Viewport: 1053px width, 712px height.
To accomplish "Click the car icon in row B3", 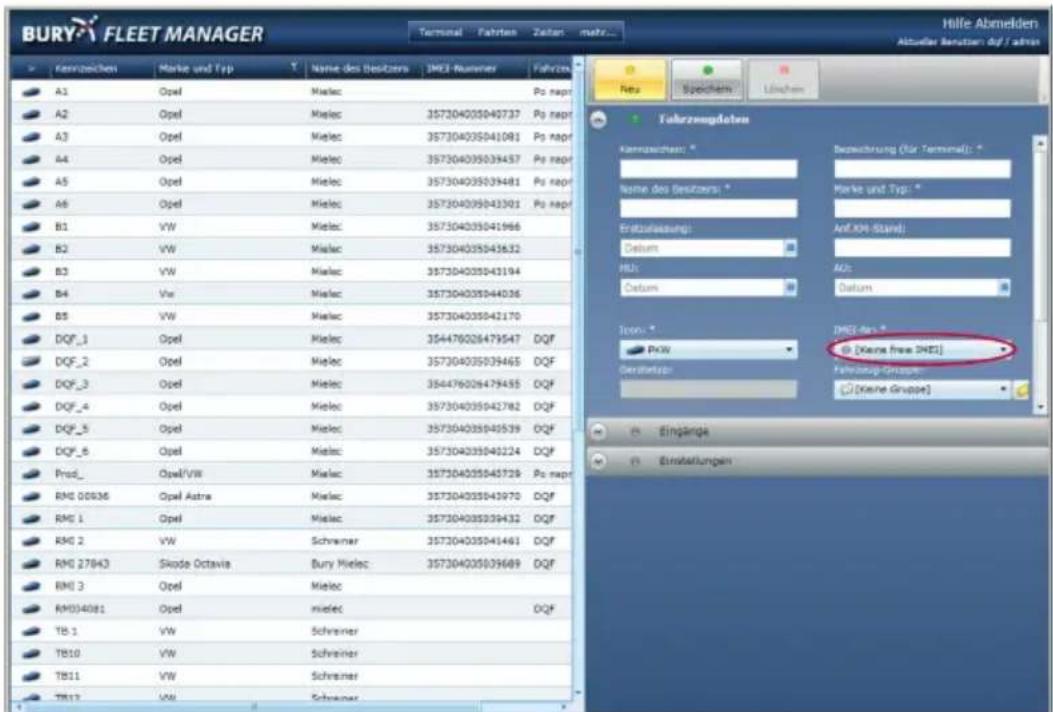I will point(31,272).
